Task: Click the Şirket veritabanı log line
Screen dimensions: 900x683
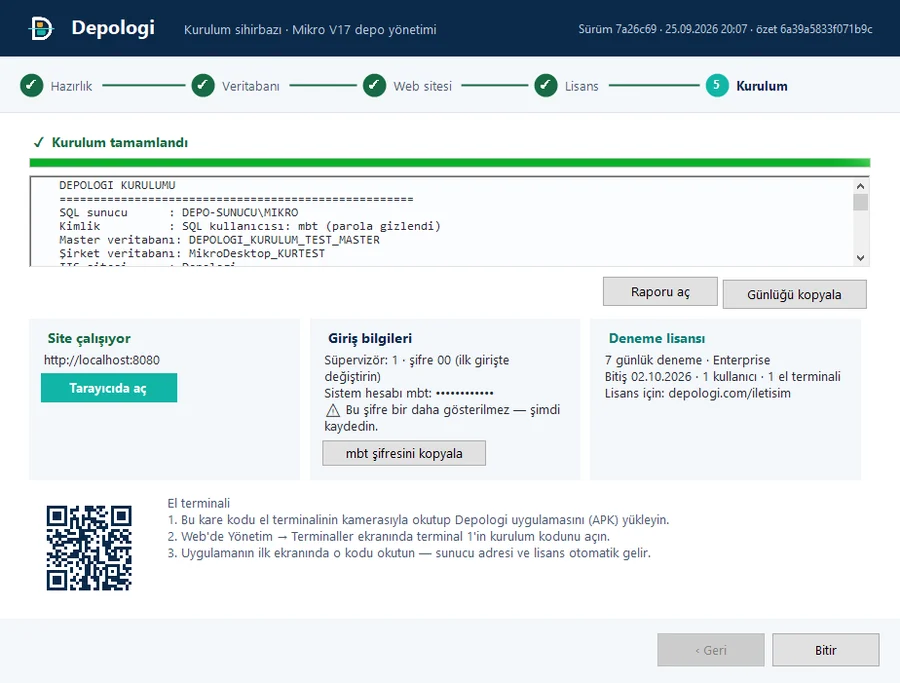Action: 192,254
